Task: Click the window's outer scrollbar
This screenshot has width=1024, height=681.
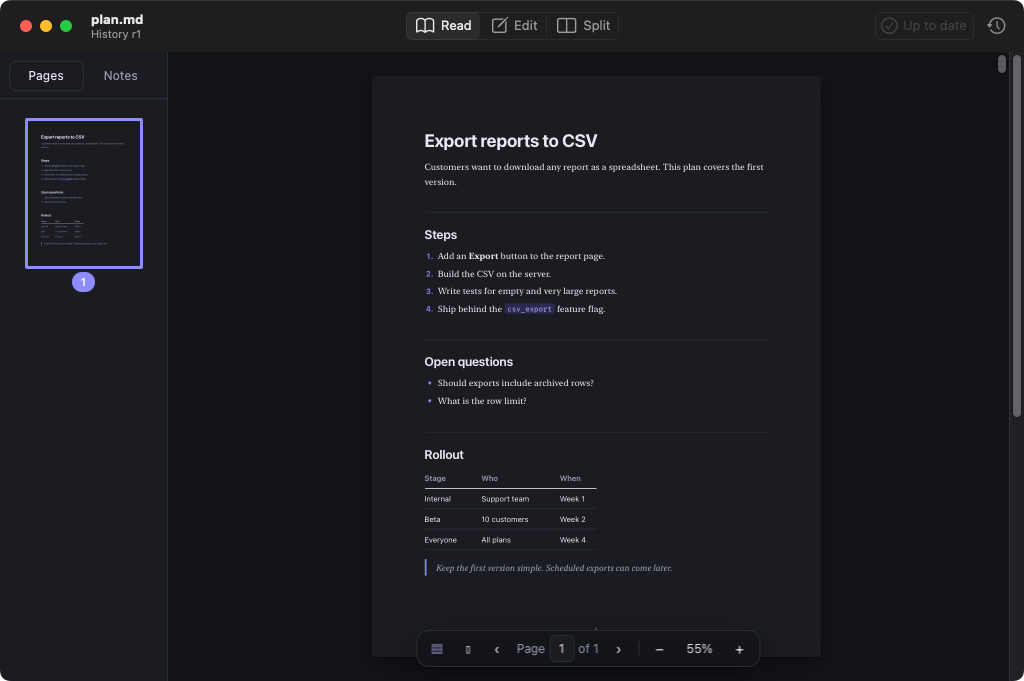Action: coord(1017,235)
